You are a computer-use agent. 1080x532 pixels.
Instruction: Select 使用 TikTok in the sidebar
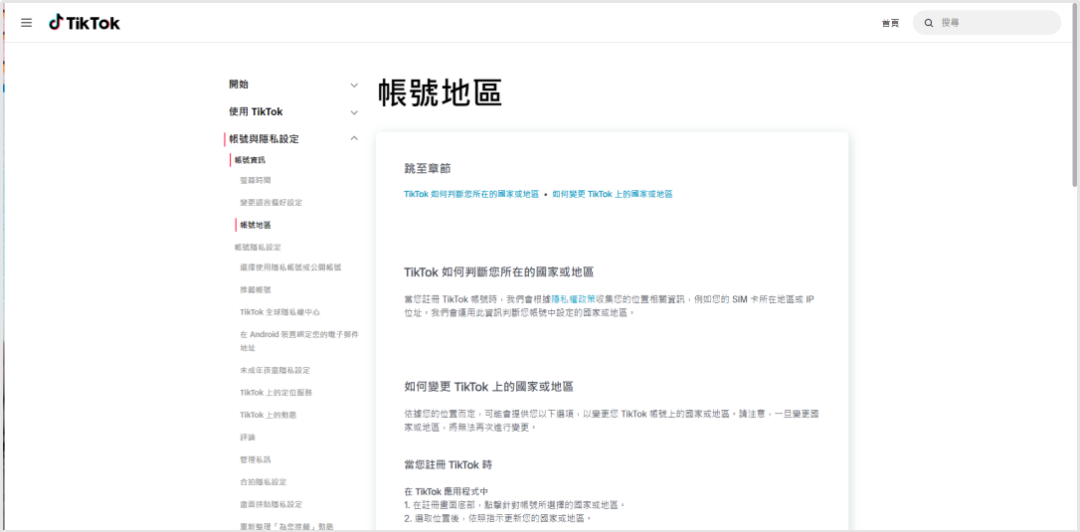pyautogui.click(x=256, y=112)
